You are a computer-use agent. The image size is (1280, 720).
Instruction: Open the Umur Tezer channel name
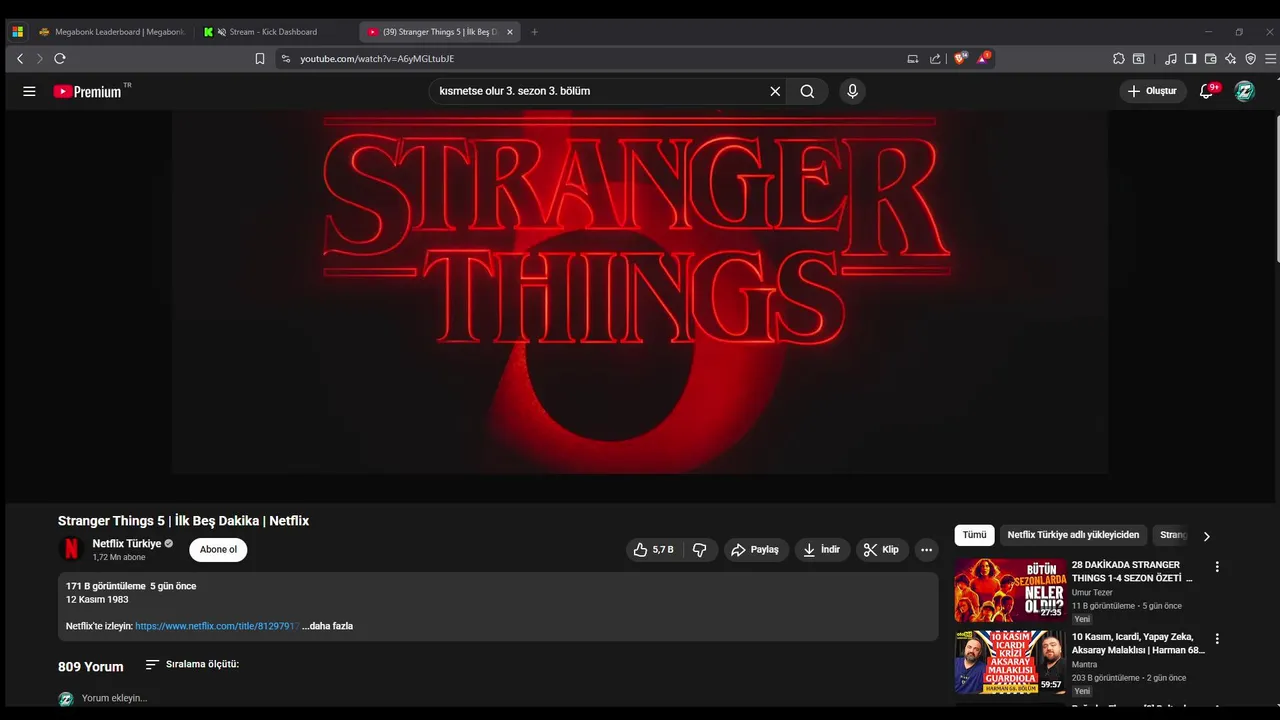1092,593
